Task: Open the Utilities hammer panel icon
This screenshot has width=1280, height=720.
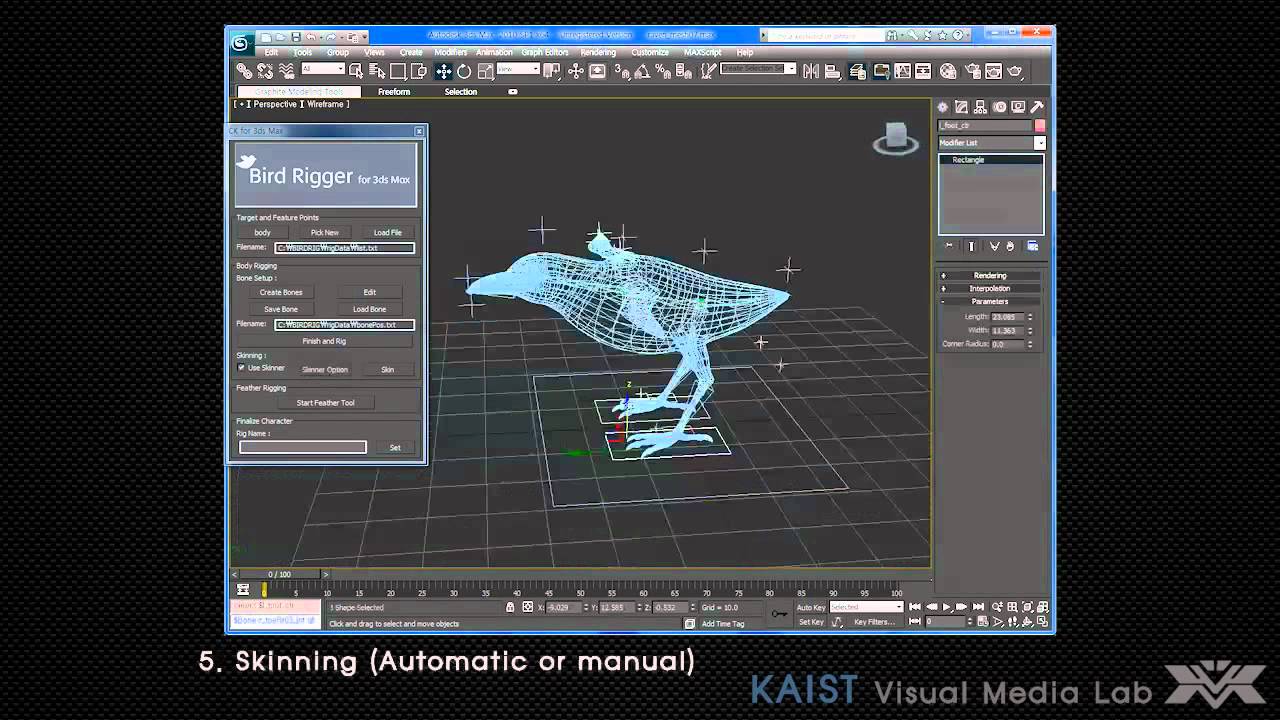Action: (x=1037, y=107)
